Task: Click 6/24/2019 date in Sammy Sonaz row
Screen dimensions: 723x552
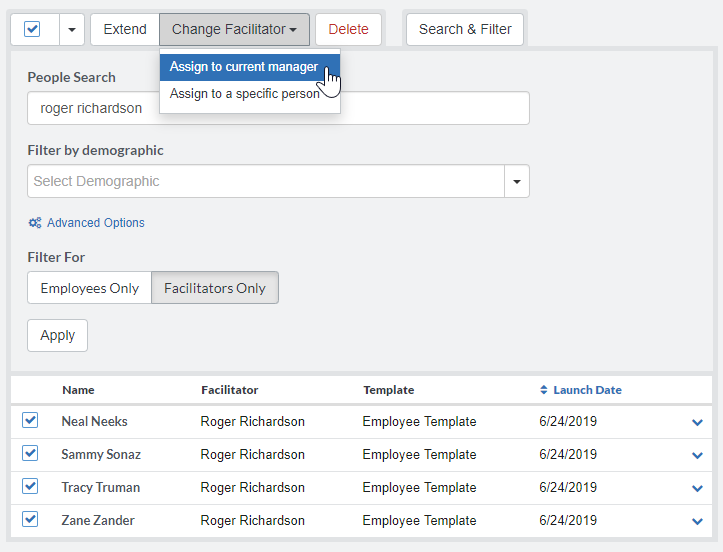Action: (x=568, y=455)
